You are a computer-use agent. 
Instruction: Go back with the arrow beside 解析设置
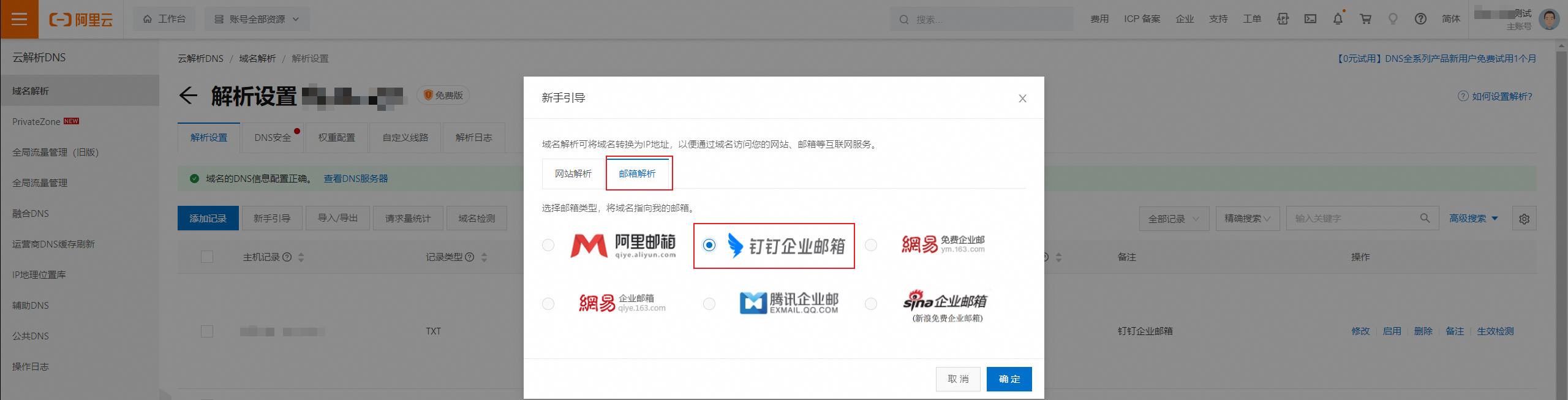tap(188, 96)
